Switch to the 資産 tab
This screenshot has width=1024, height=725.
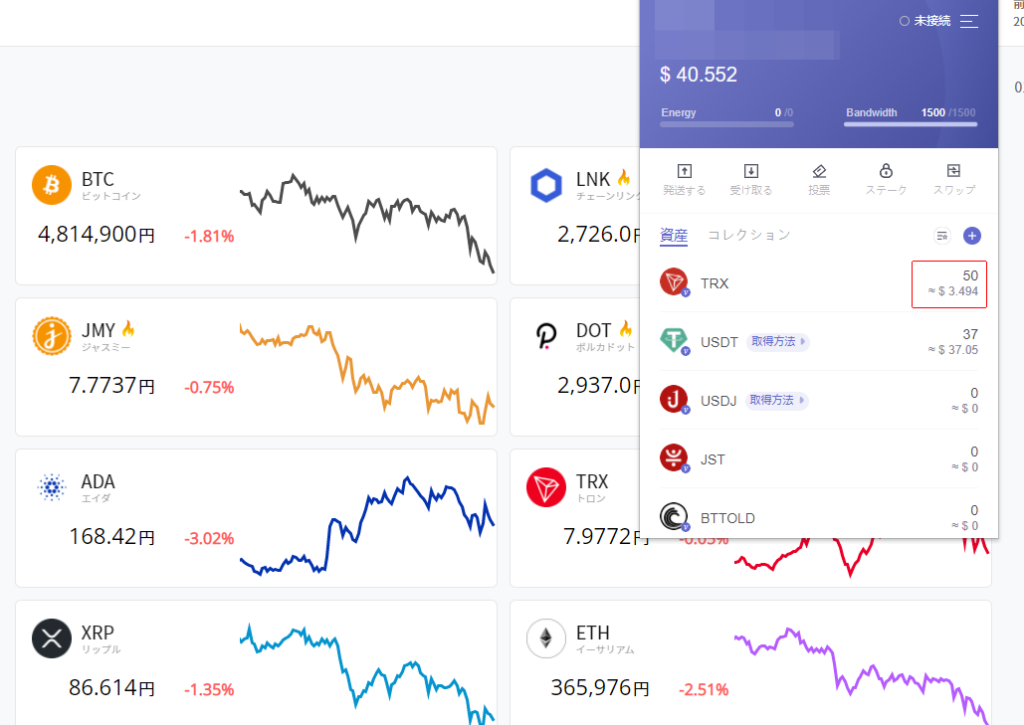pos(674,236)
